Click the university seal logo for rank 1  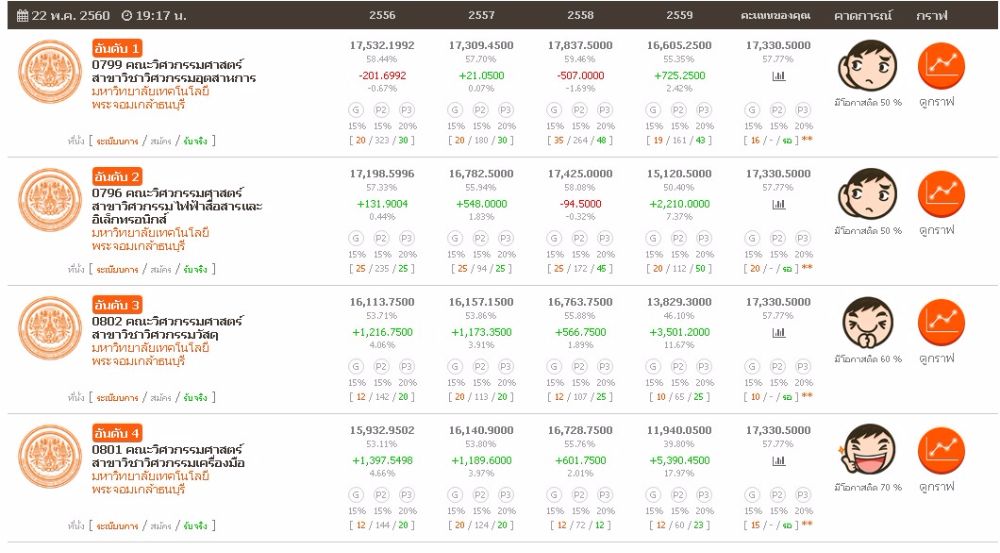click(49, 72)
